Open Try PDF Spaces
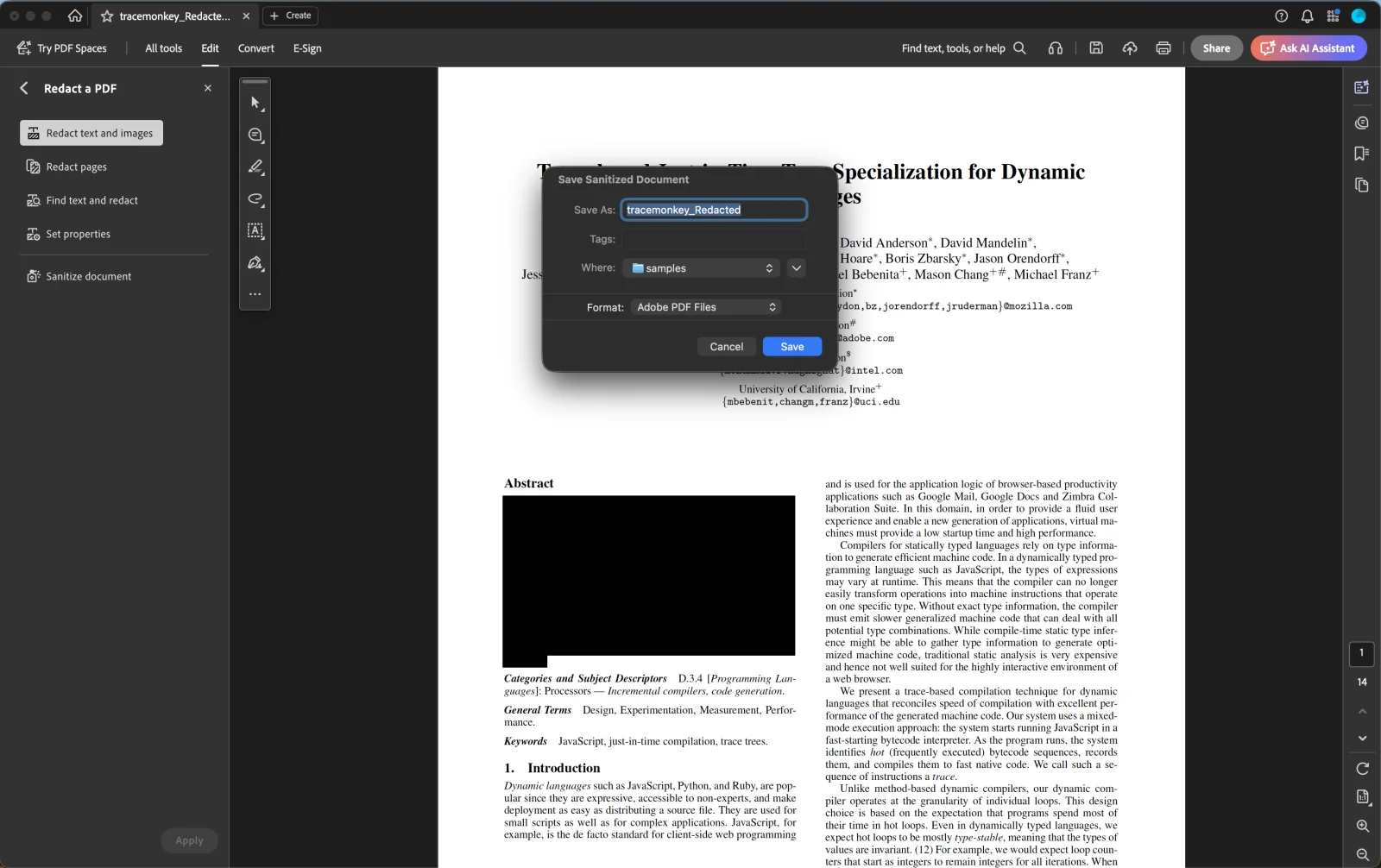Image resolution: width=1381 pixels, height=868 pixels. point(62,48)
